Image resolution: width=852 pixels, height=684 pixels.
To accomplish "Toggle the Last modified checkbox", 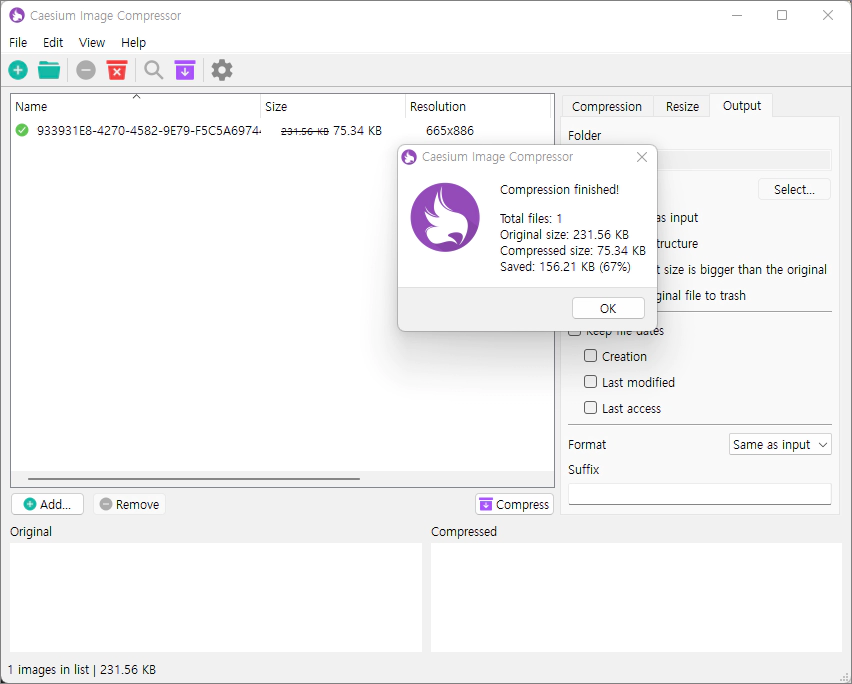I will coord(590,382).
